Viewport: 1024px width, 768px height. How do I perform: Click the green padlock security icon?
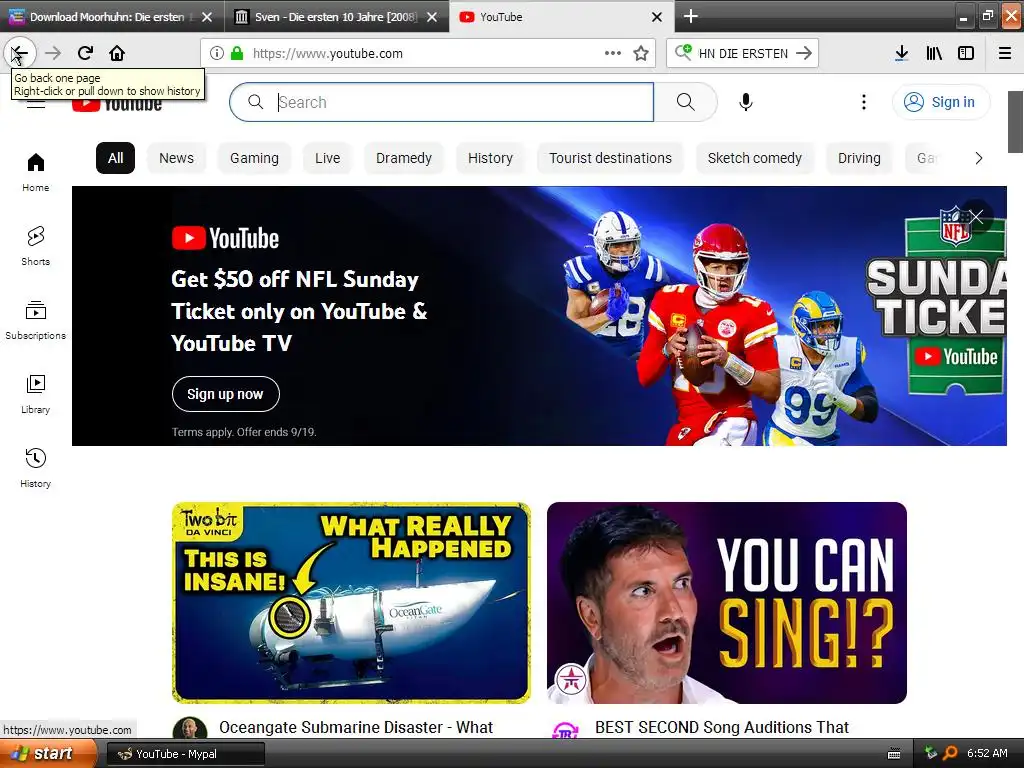[237, 53]
